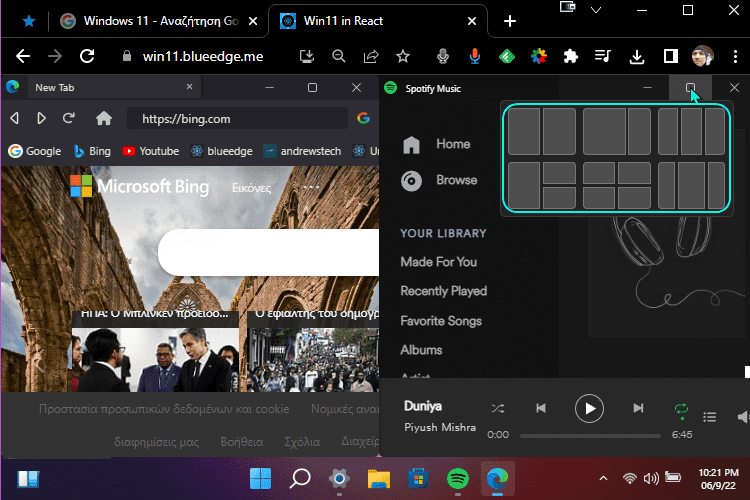750x500 pixels.
Task: Open Albums in Spotify library
Action: (x=421, y=350)
